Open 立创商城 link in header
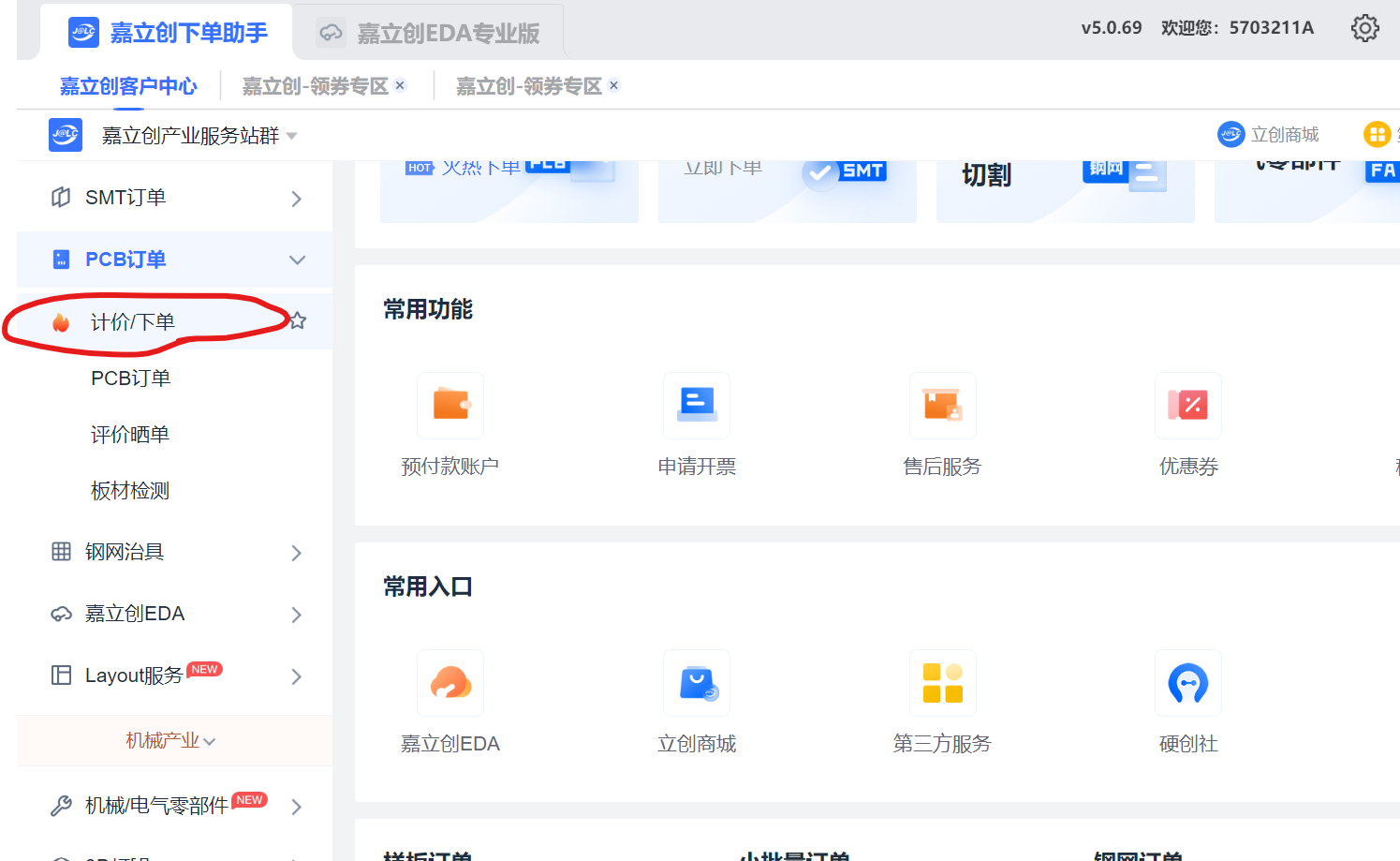The width and height of the screenshot is (1400, 861). coord(1268,135)
